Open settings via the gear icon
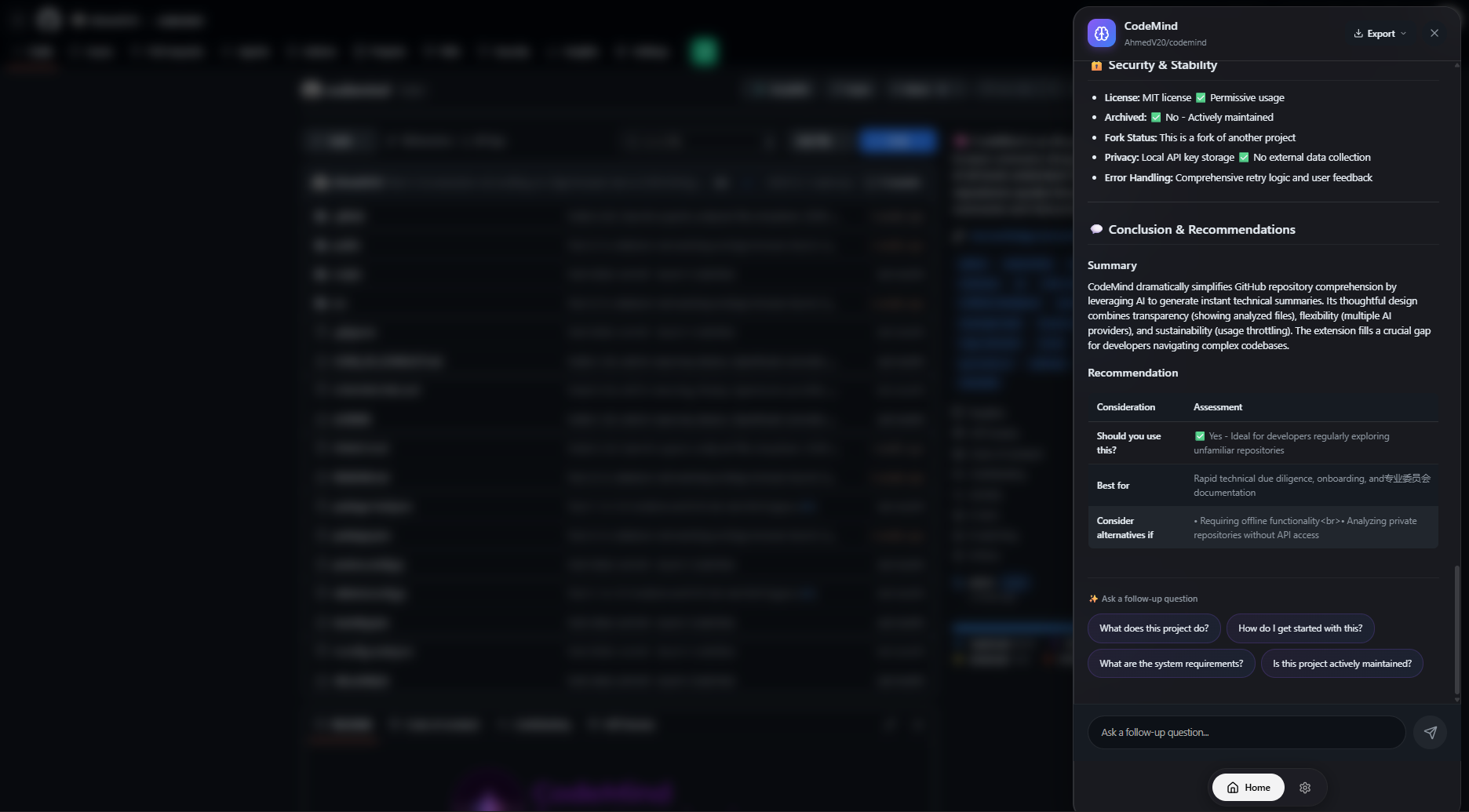The image size is (1469, 812). pyautogui.click(x=1305, y=788)
